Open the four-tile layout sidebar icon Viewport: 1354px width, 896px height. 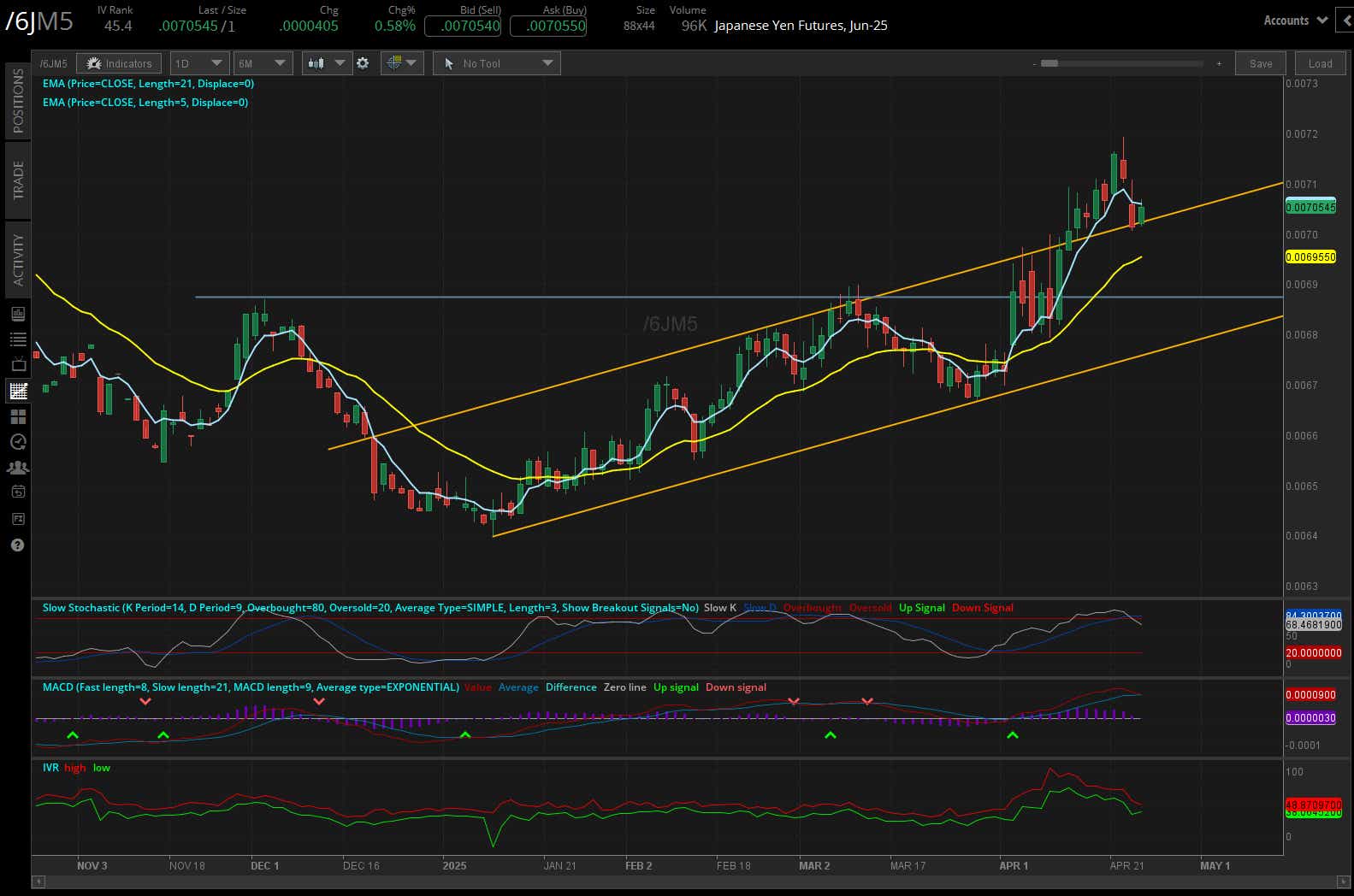tap(18, 416)
